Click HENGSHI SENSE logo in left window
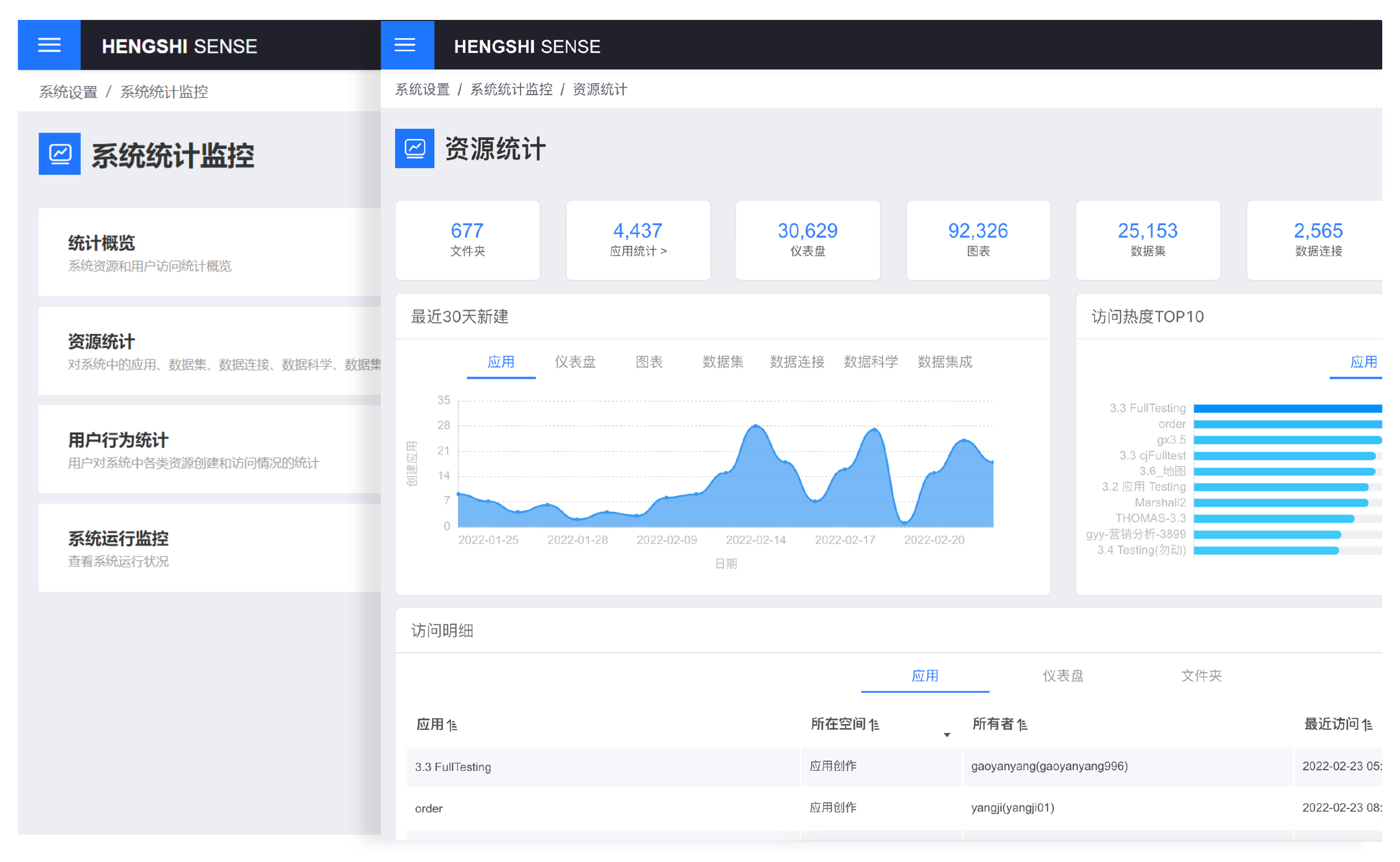Screen dimensions: 1400x862 (x=179, y=46)
